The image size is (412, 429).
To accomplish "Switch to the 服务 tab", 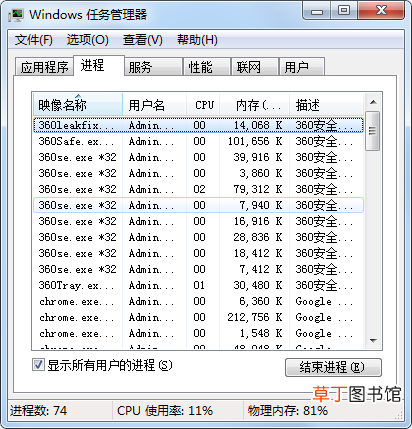I will pyautogui.click(x=154, y=67).
